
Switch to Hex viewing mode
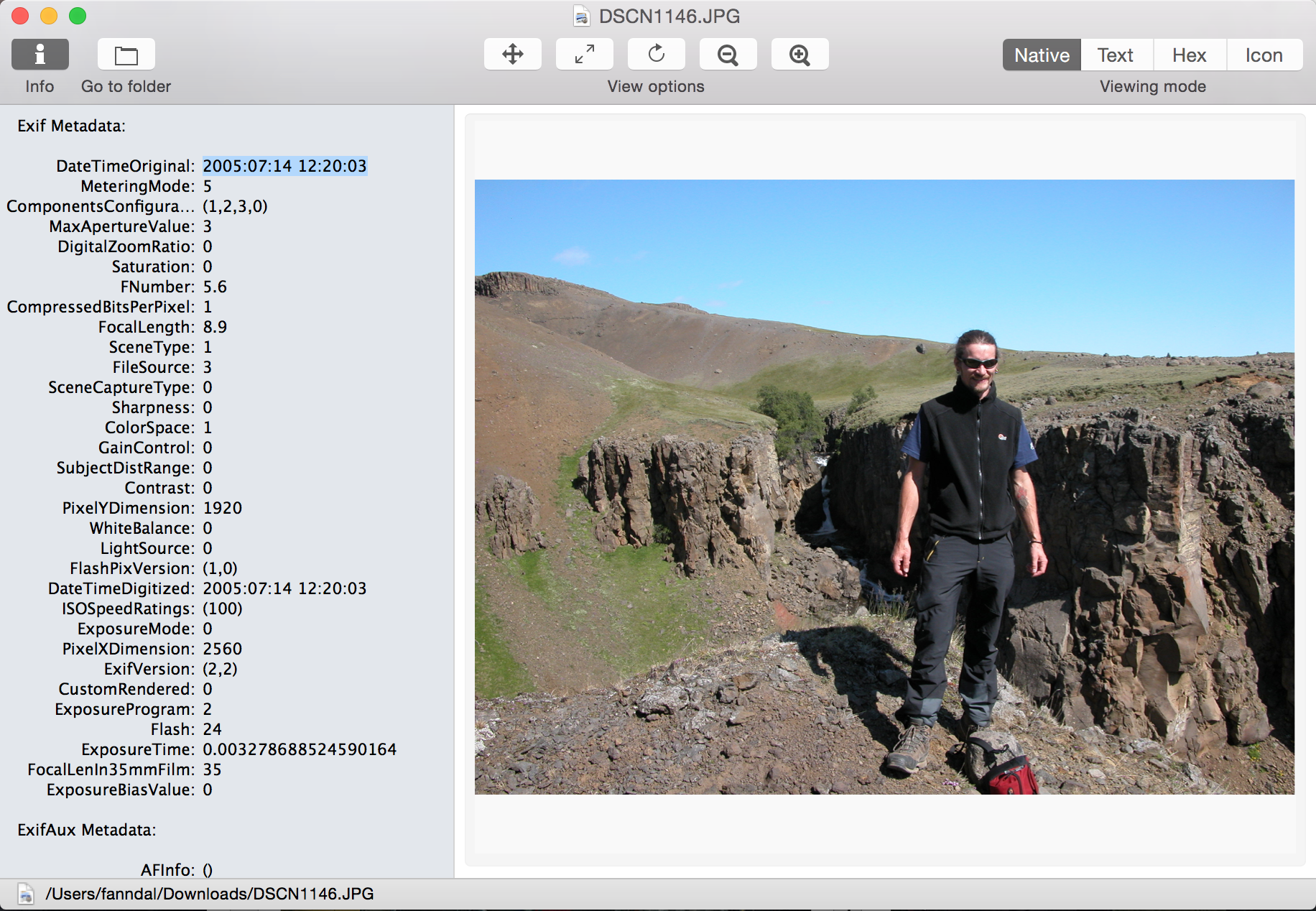click(1189, 55)
